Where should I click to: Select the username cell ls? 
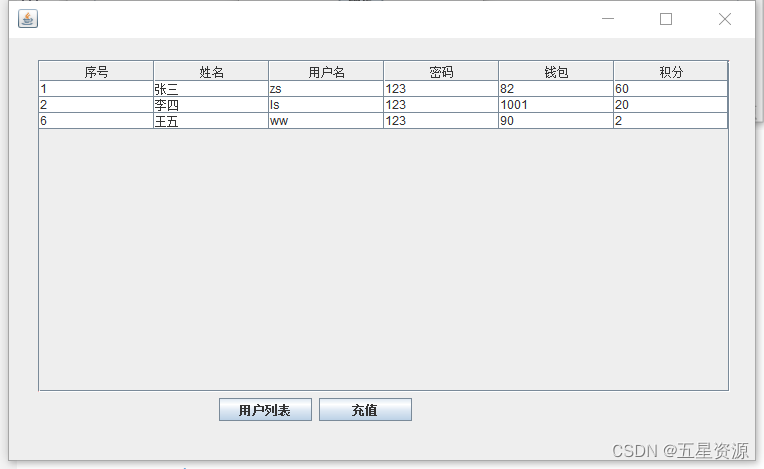(326, 105)
